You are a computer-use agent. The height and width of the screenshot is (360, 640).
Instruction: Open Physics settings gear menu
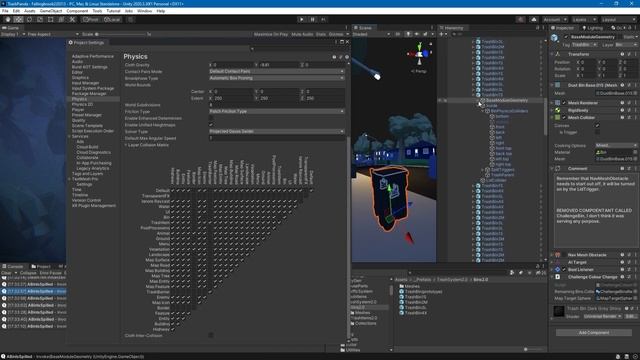pyautogui.click(x=347, y=57)
